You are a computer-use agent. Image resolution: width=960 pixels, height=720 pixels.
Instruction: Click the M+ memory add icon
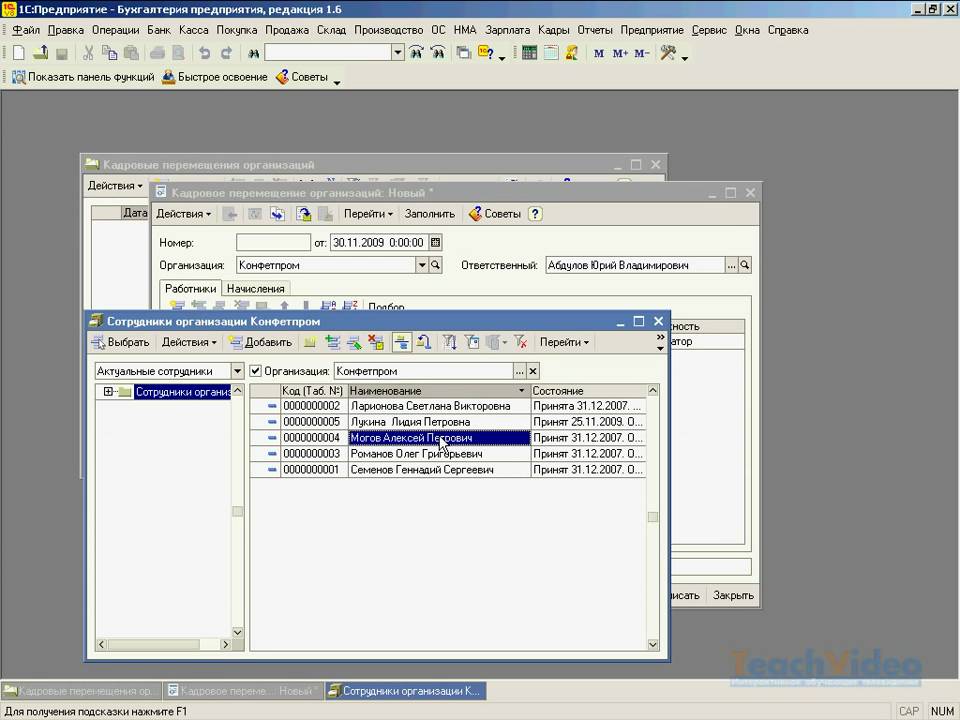pyautogui.click(x=620, y=53)
